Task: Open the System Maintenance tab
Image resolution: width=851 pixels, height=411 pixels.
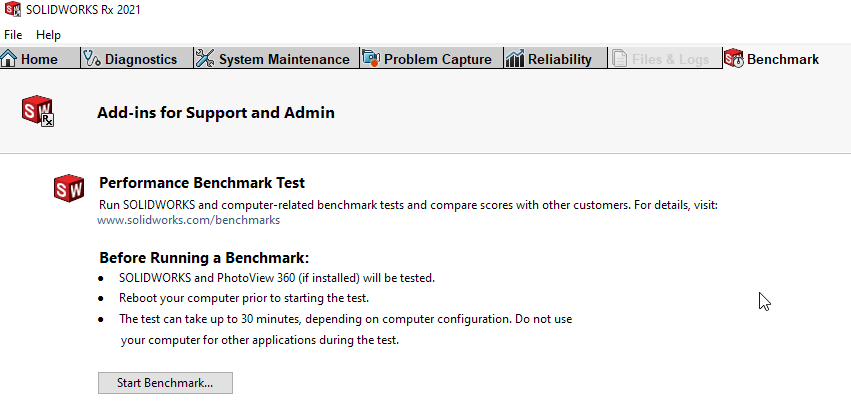Action: tap(277, 59)
